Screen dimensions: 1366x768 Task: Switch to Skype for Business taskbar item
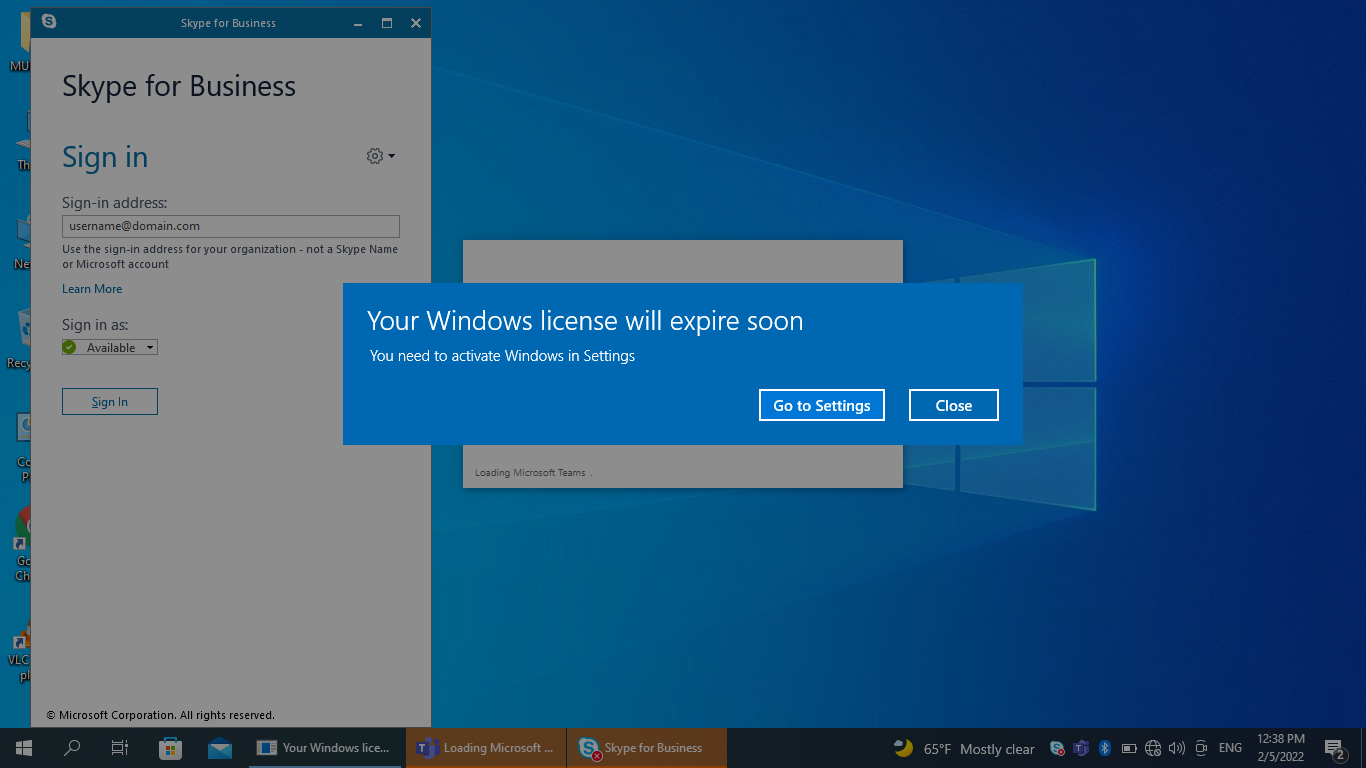pos(647,748)
